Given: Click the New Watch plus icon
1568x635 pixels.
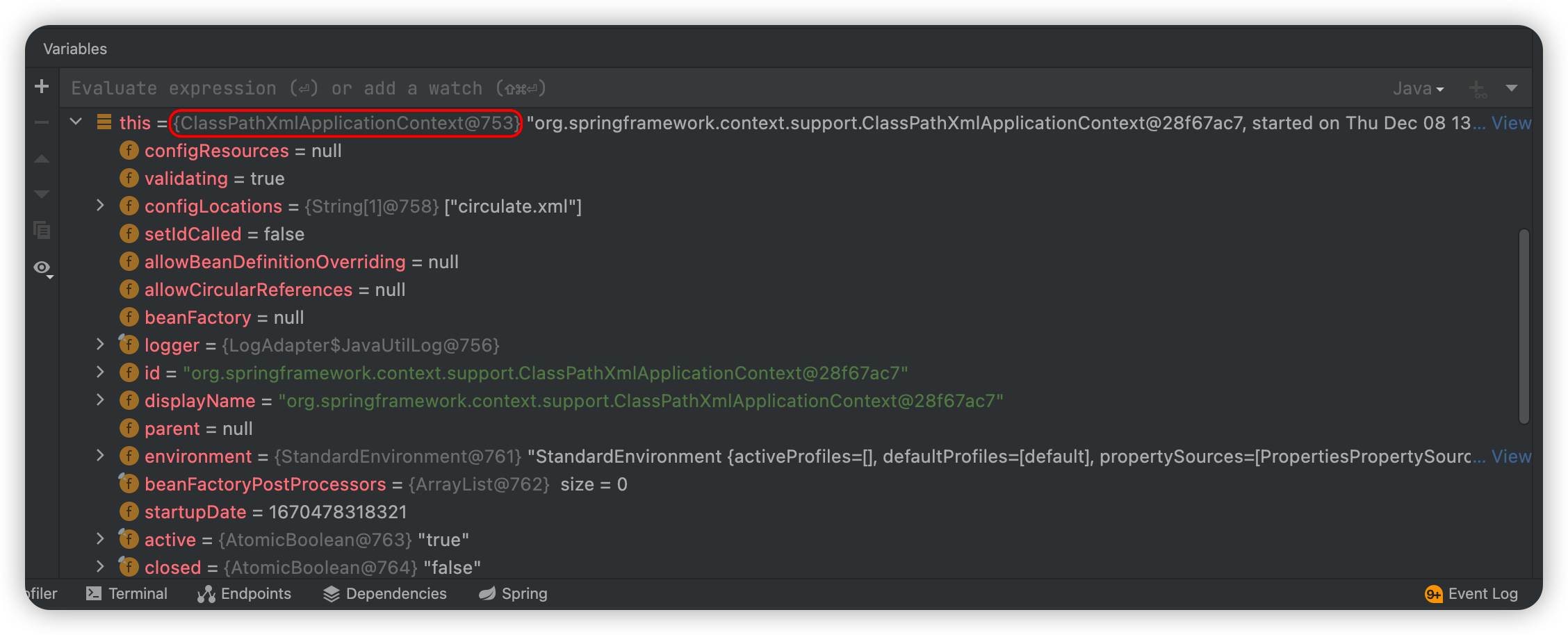Looking at the screenshot, I should pyautogui.click(x=42, y=86).
